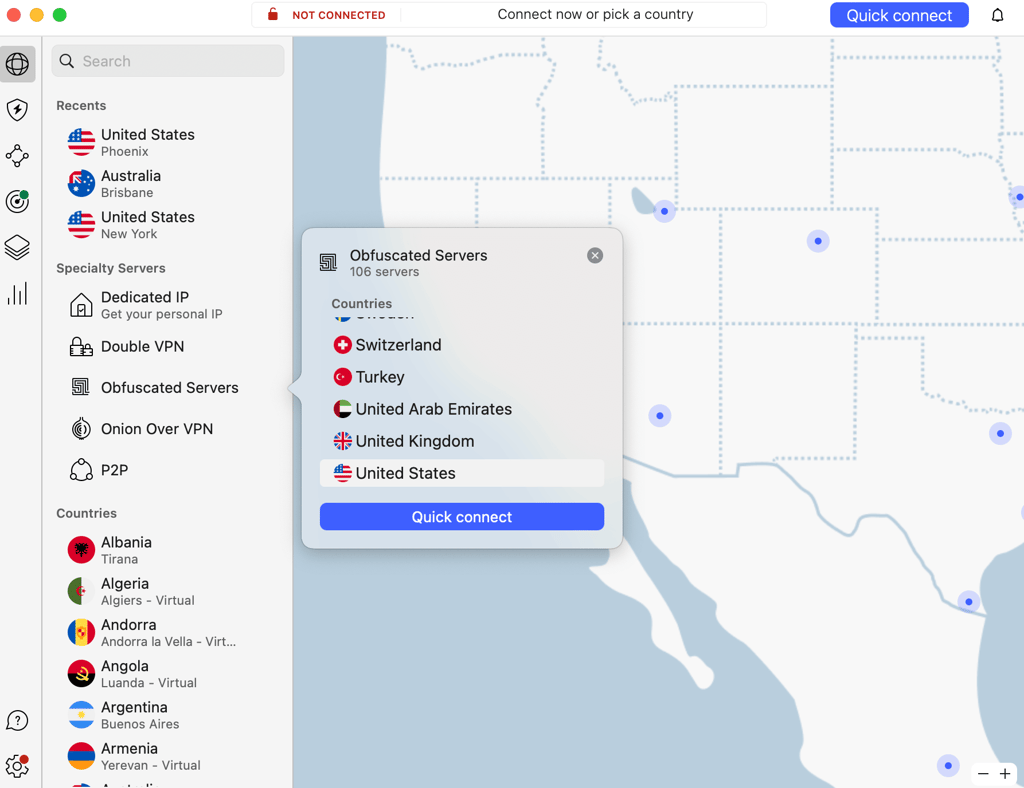Open the statistics bar chart icon
Image resolution: width=1024 pixels, height=788 pixels.
tap(18, 294)
